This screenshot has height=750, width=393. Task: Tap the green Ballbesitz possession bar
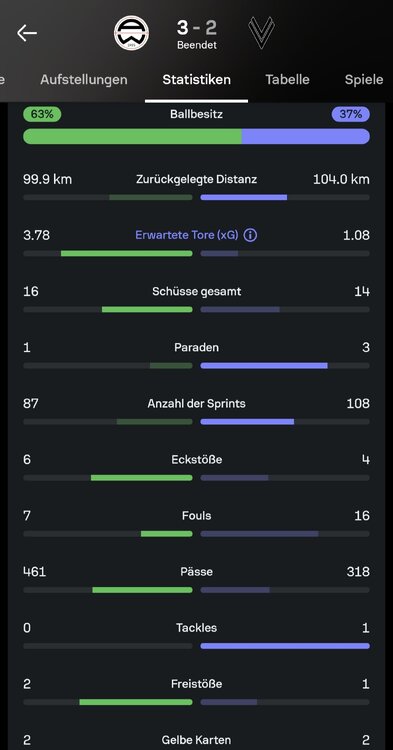point(132,136)
